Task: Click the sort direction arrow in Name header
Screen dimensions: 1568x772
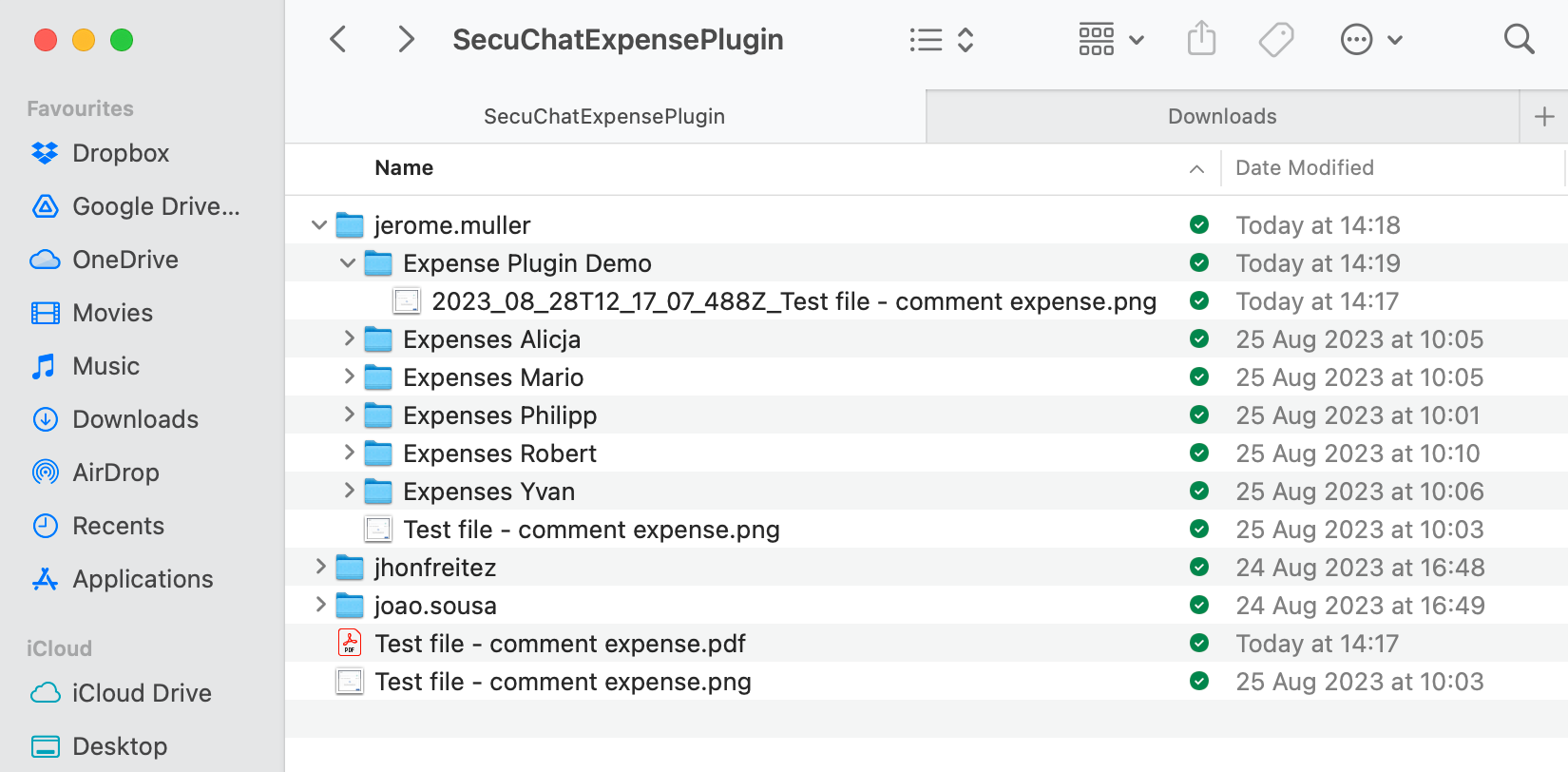Action: (x=1196, y=169)
